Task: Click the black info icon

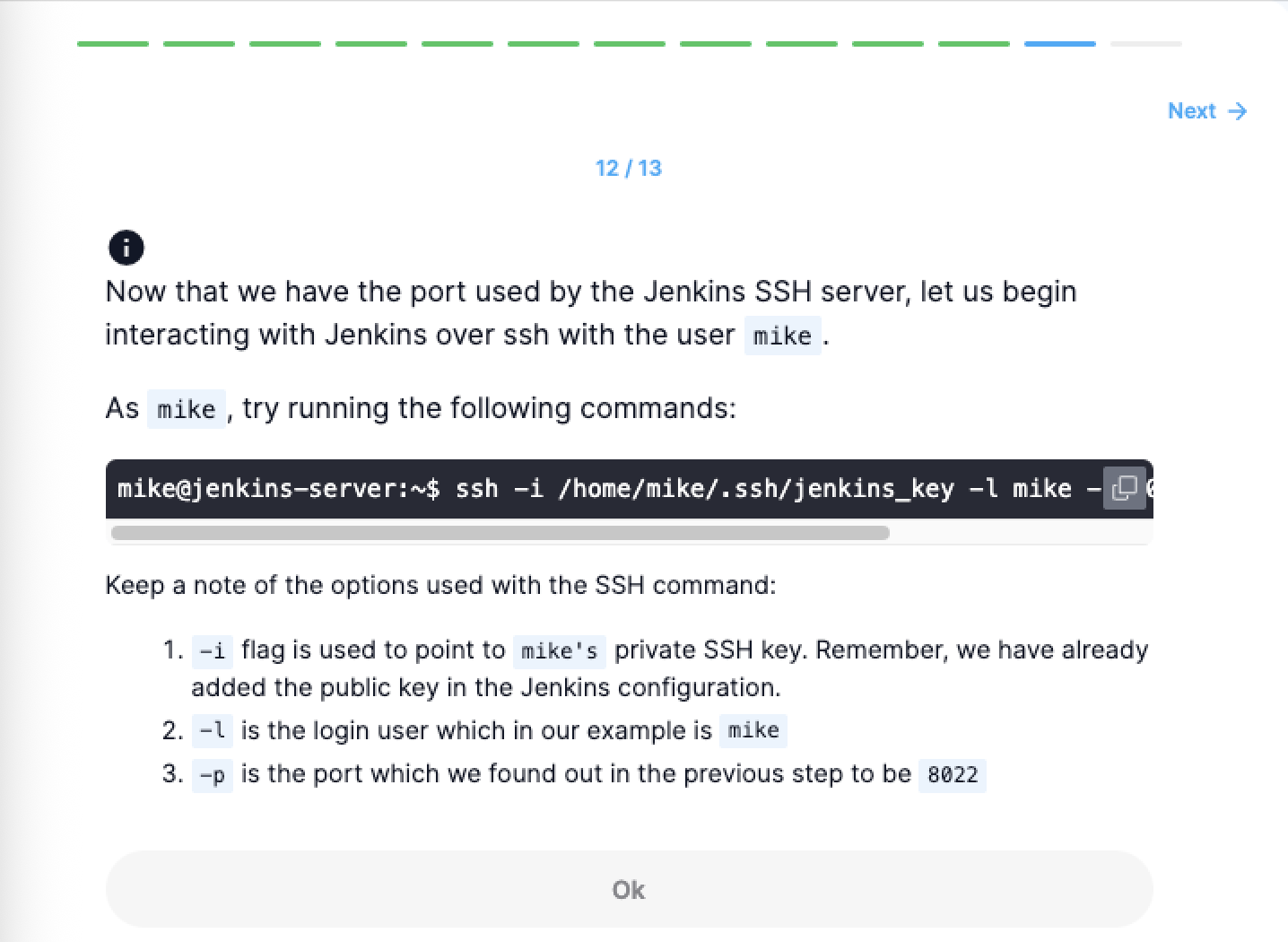Action: pyautogui.click(x=126, y=248)
